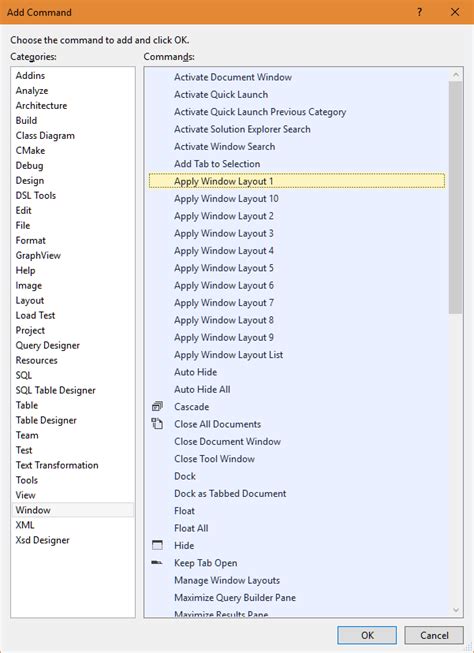Dismiss the dialog with Cancel
Viewport: 474px width, 653px height.
[x=434, y=635]
